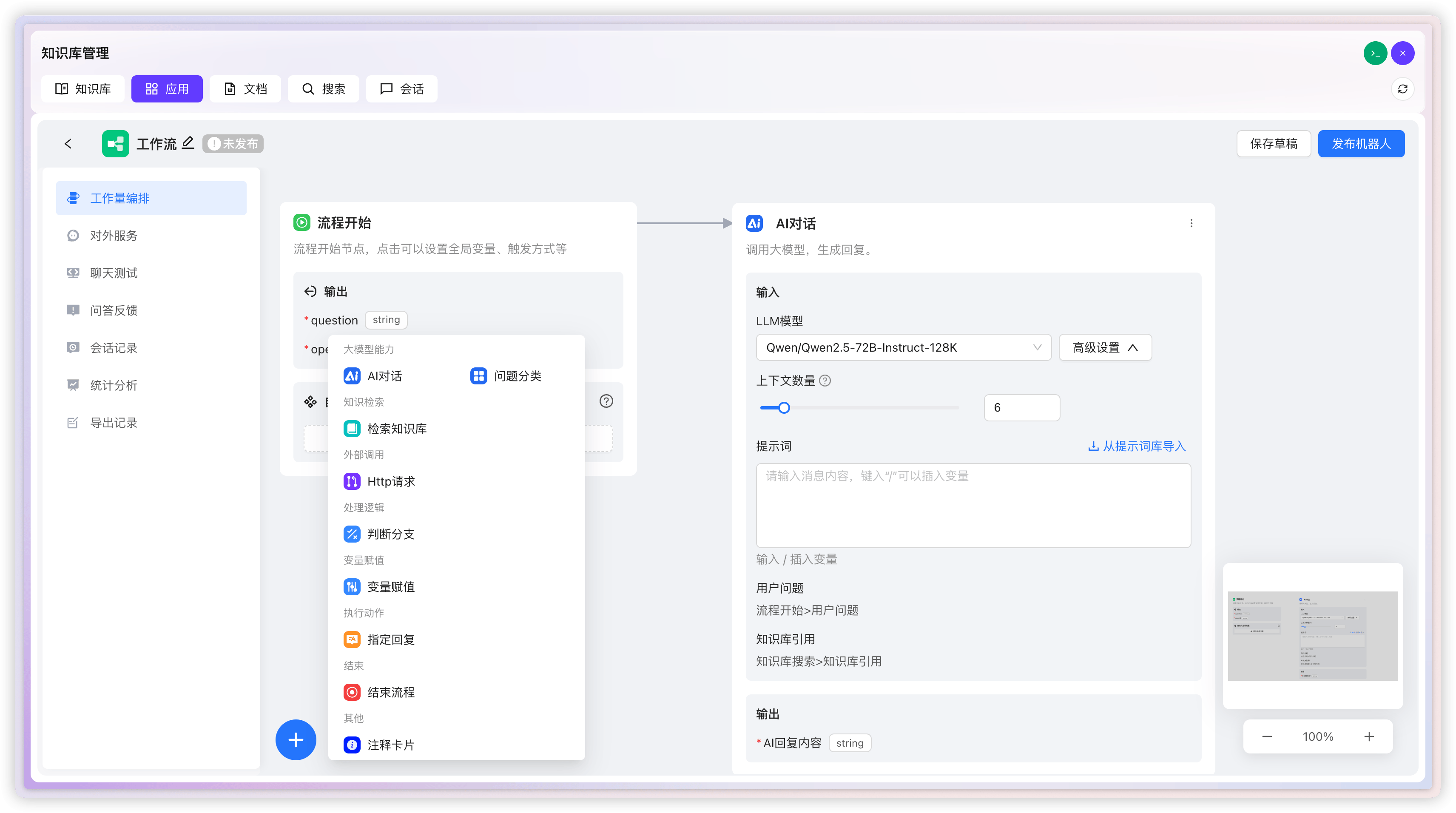This screenshot has width=1456, height=813.
Task: Open 会话记录 in the sidebar
Action: (151, 348)
